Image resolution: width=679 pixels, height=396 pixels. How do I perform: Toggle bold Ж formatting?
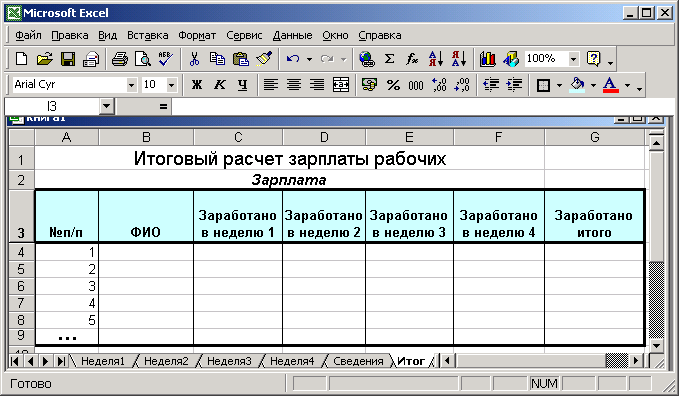(x=197, y=84)
